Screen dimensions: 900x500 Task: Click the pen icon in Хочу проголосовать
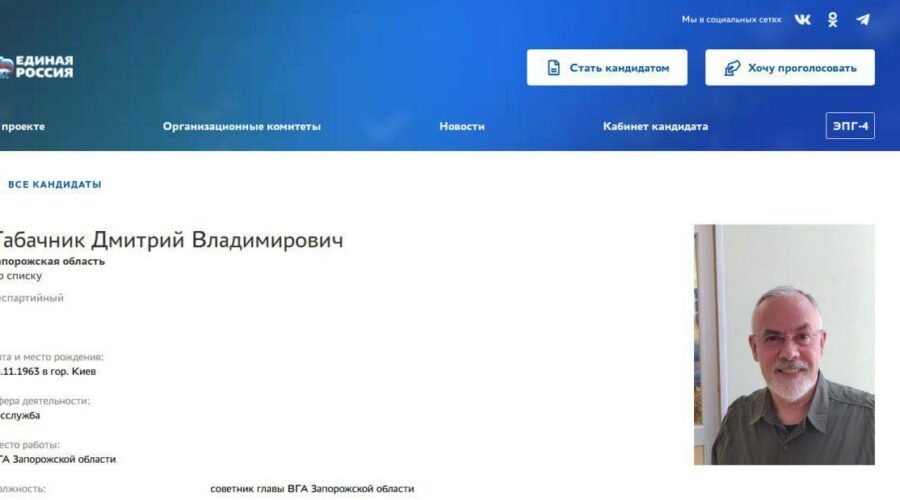point(731,68)
